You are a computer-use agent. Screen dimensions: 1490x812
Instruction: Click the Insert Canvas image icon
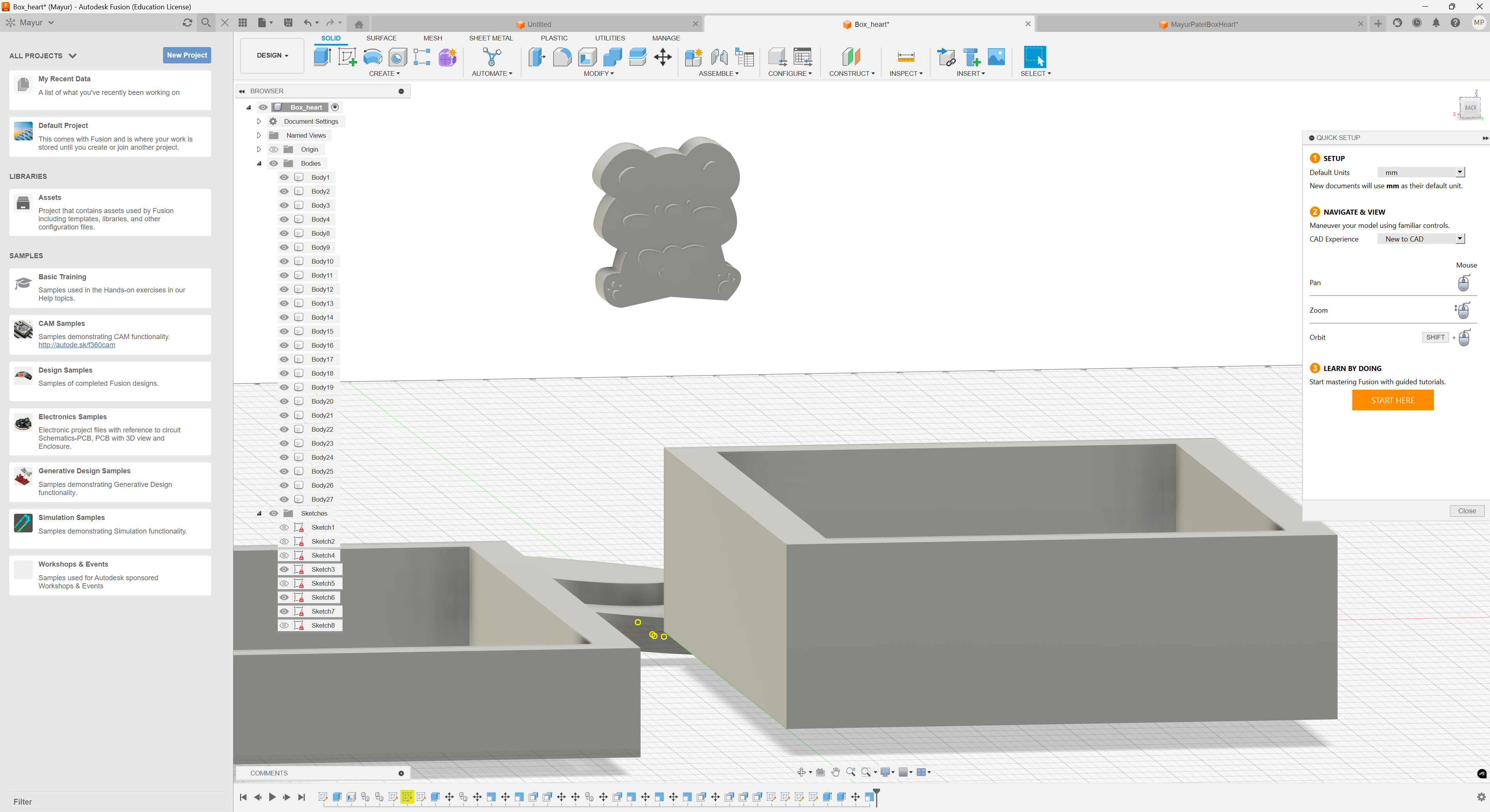point(996,57)
